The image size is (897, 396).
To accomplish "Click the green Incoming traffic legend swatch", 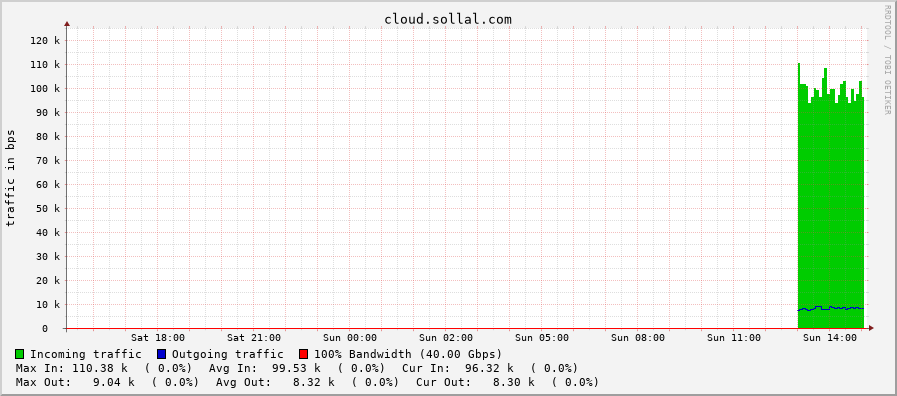I will coord(19,354).
